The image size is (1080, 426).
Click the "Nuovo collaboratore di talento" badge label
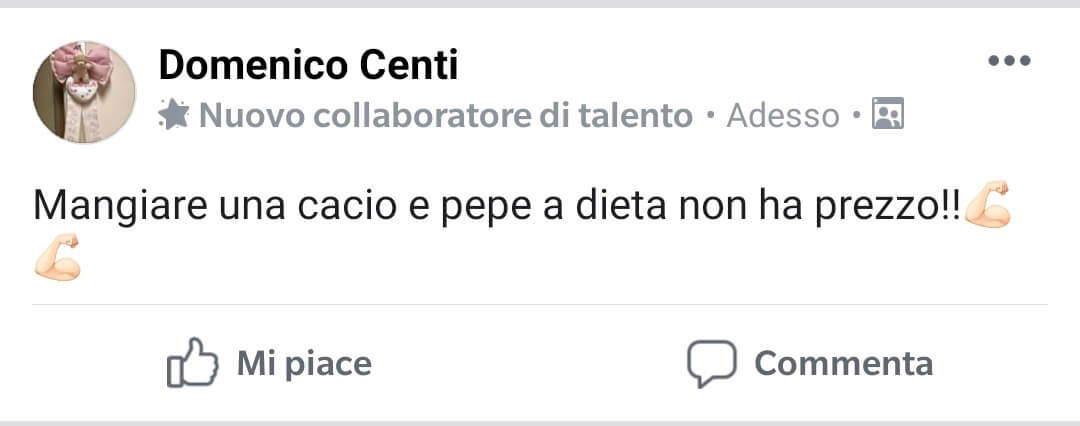point(446,116)
